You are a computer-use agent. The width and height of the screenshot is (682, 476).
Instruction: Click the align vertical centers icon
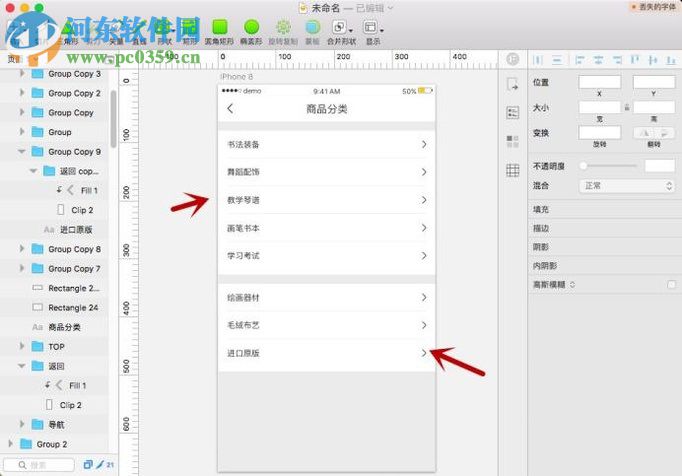(652, 60)
